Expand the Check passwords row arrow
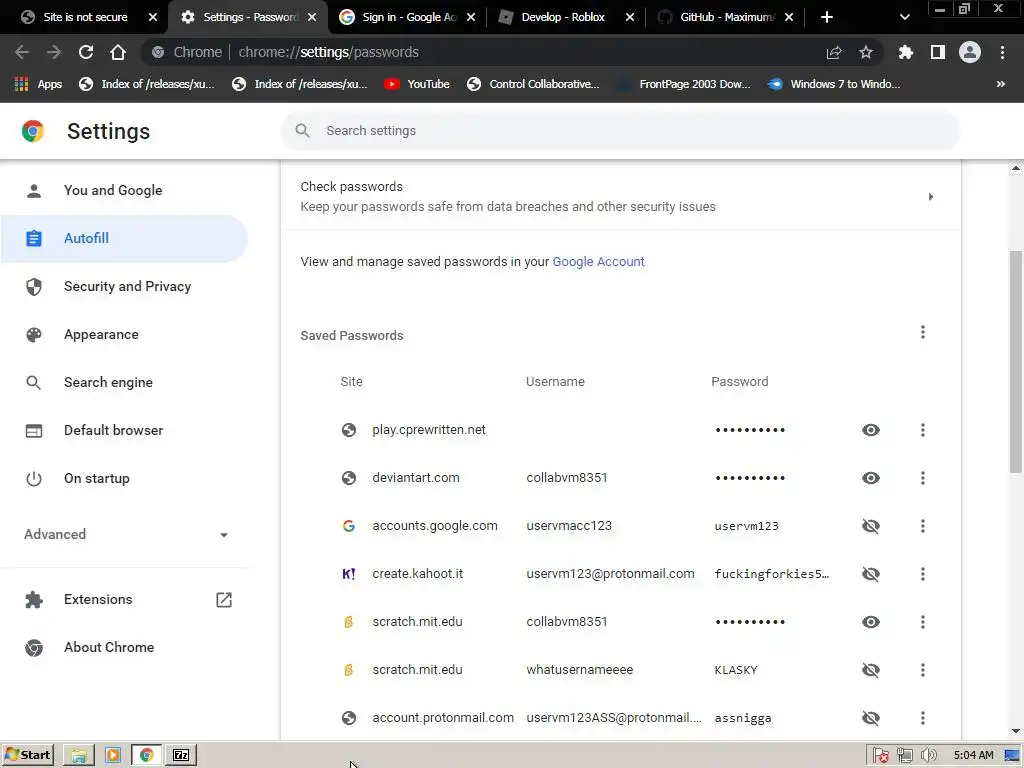The width and height of the screenshot is (1024, 768). 931,197
